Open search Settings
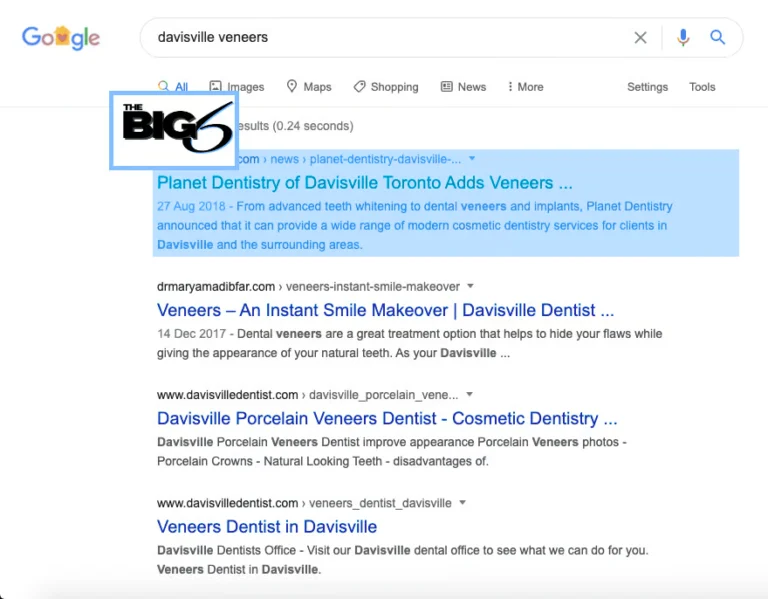Viewport: 768px width, 599px height. pos(648,87)
